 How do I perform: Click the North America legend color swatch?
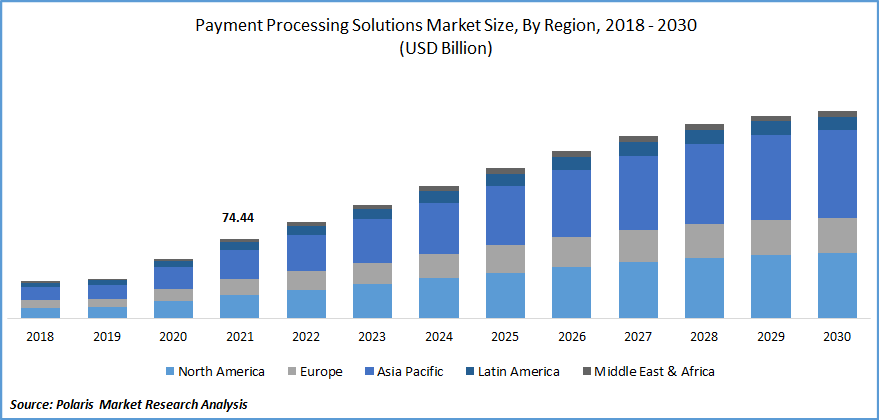pyautogui.click(x=170, y=371)
